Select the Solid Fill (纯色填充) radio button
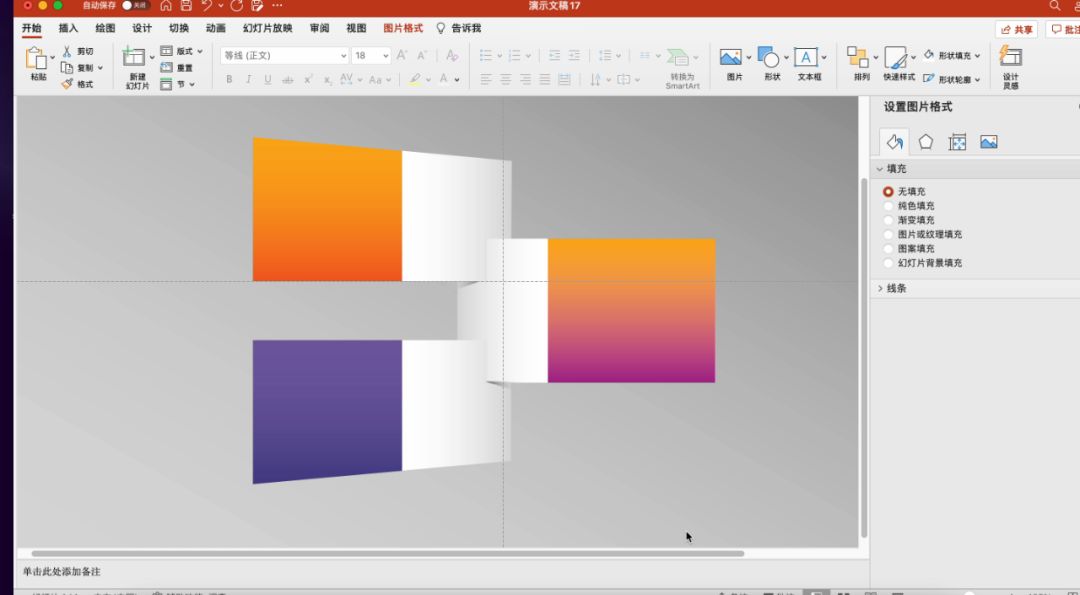The height and width of the screenshot is (595, 1080). tap(889, 206)
